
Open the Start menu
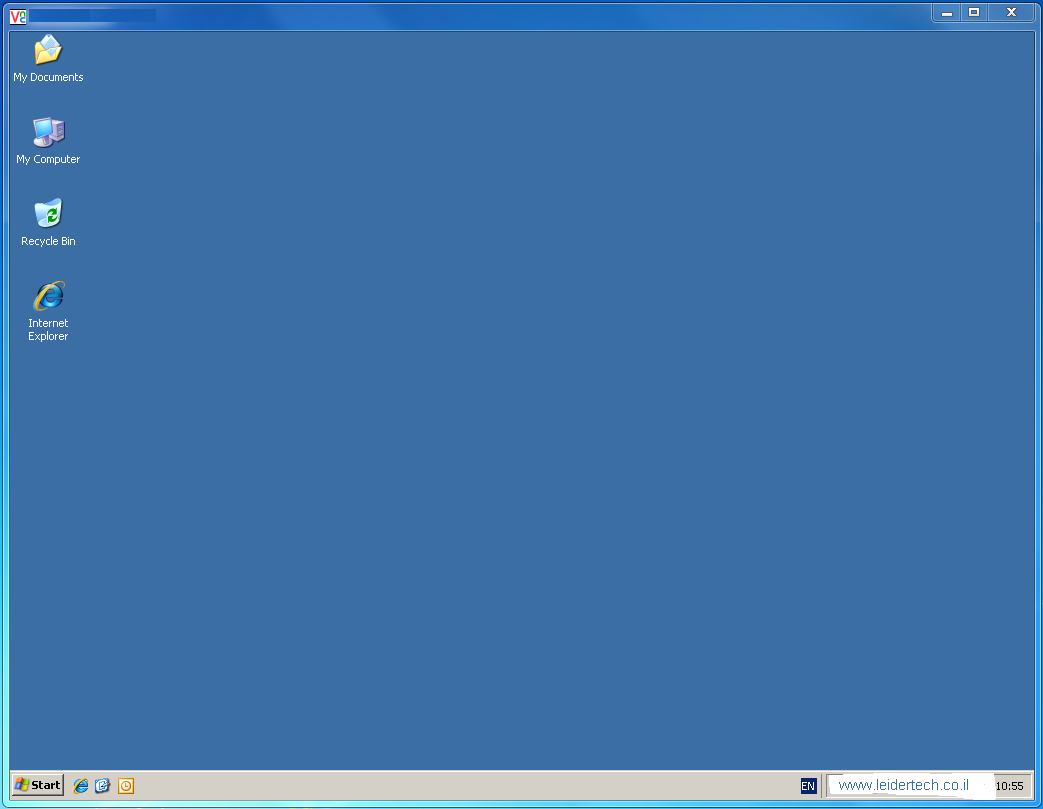coord(38,785)
